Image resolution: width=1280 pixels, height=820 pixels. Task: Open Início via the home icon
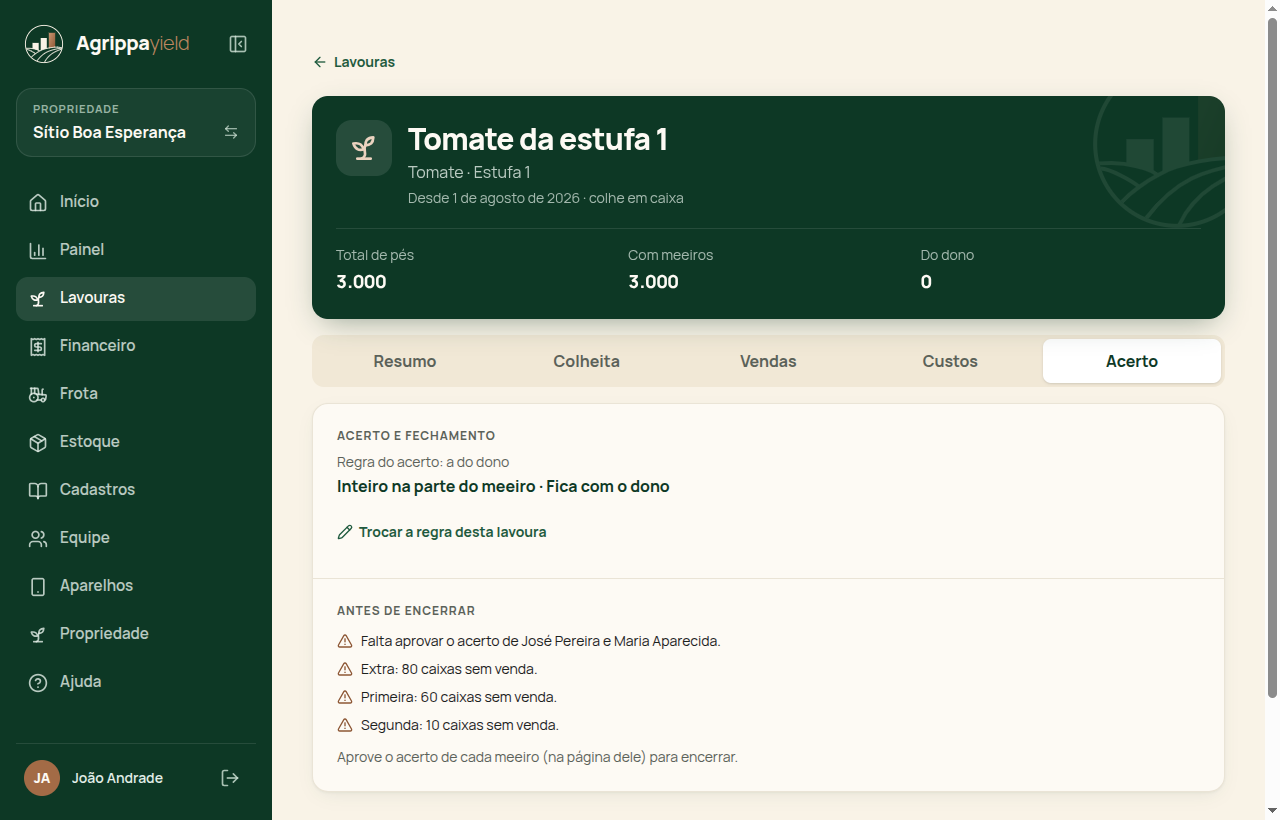click(x=38, y=202)
